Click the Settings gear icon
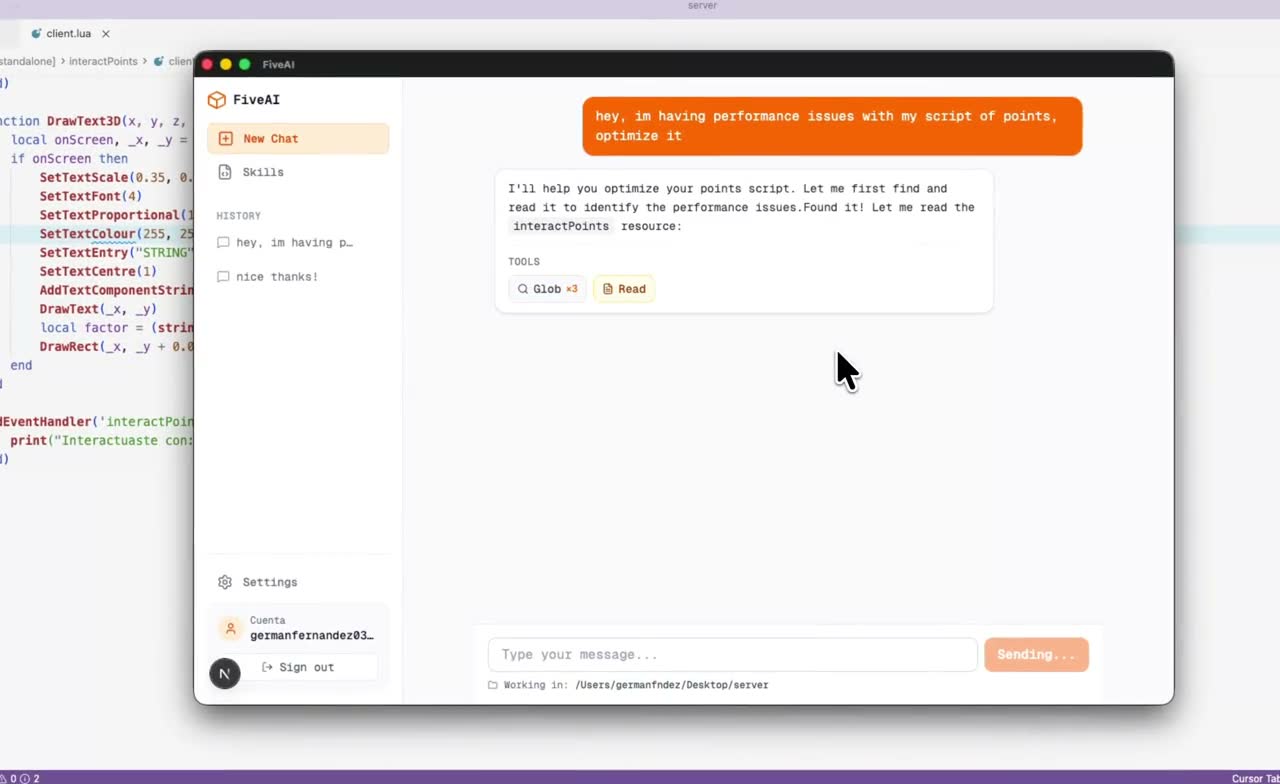Viewport: 1280px width, 784px height. click(225, 582)
